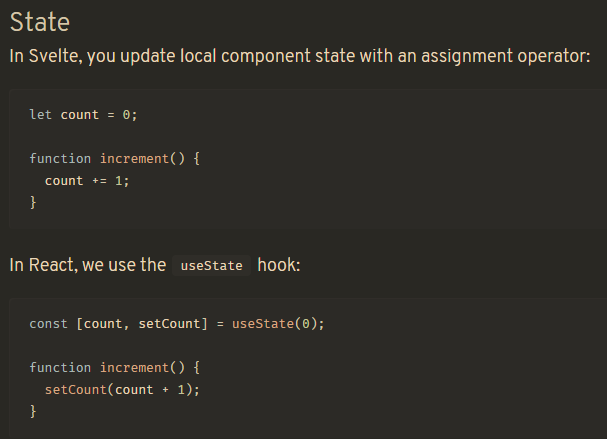Click the "setCount(count + 1);" line
607x439 pixels.
[x=122, y=390]
